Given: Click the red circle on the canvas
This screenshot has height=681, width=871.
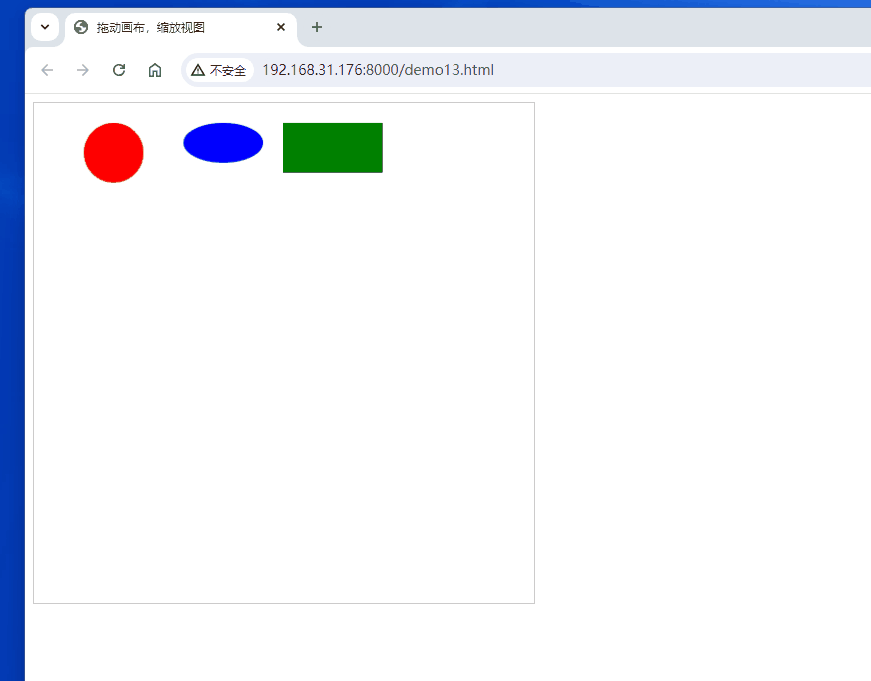Looking at the screenshot, I should coord(114,153).
